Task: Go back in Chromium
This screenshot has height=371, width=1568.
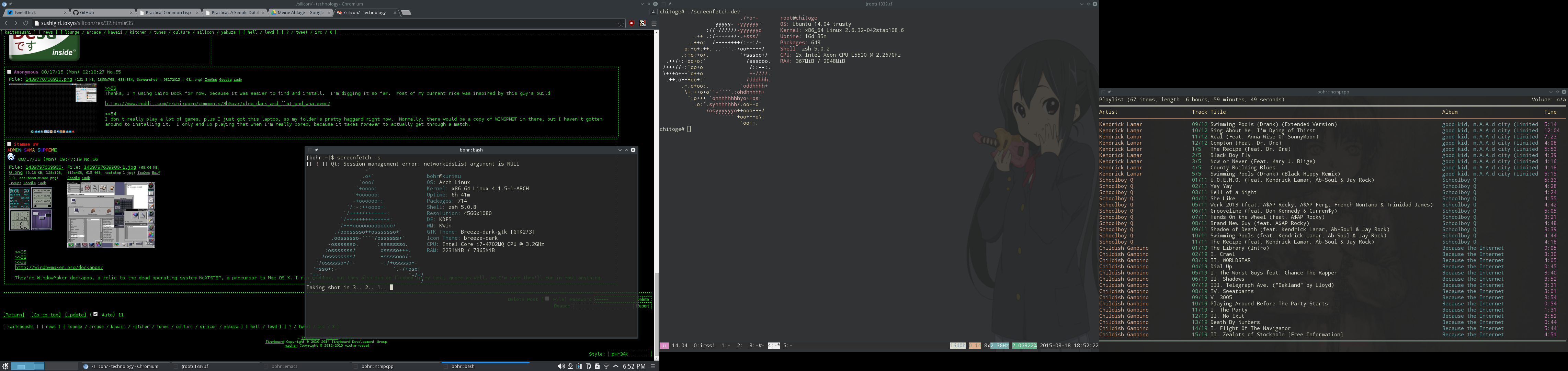Action: (5, 23)
